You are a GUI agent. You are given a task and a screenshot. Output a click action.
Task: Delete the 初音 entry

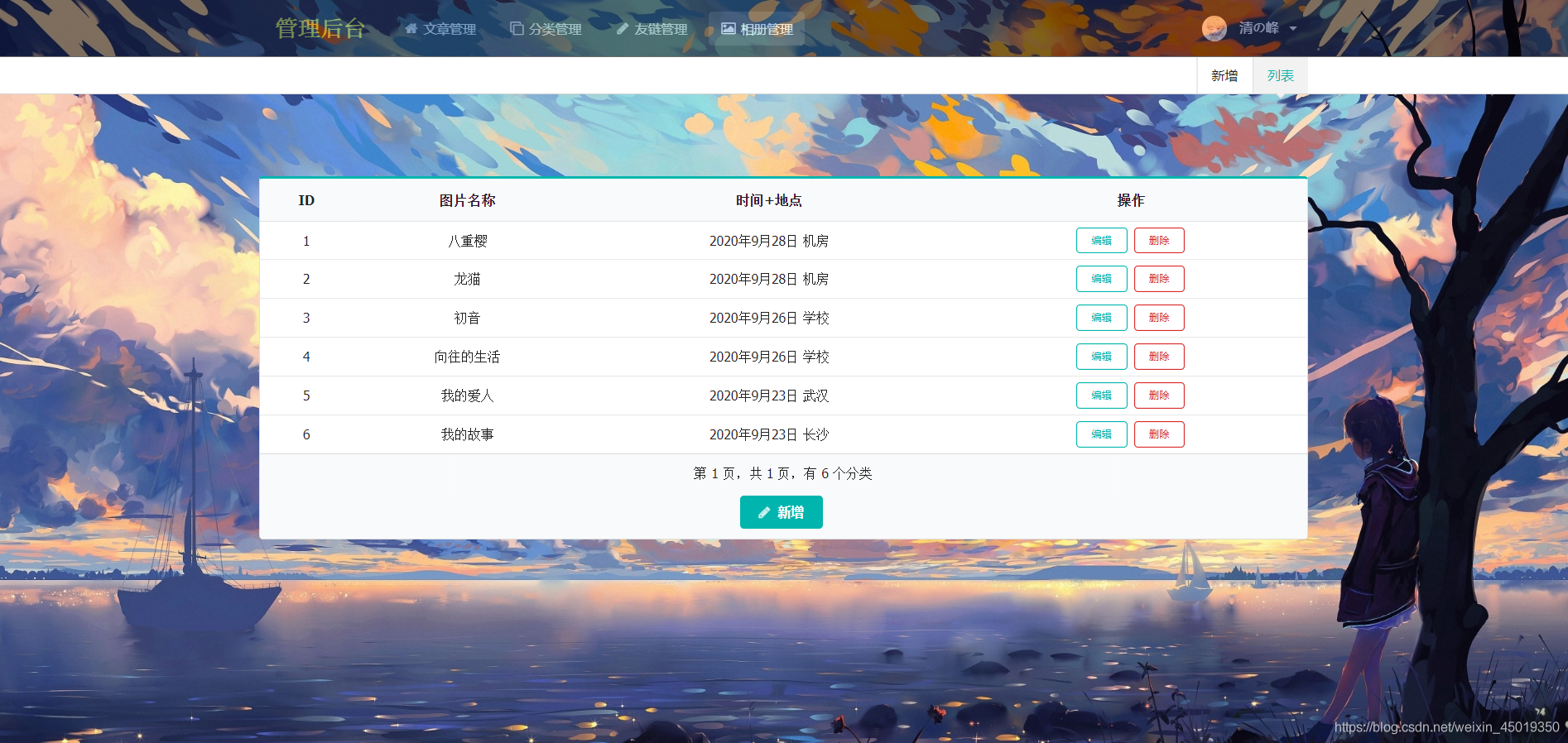point(1159,318)
